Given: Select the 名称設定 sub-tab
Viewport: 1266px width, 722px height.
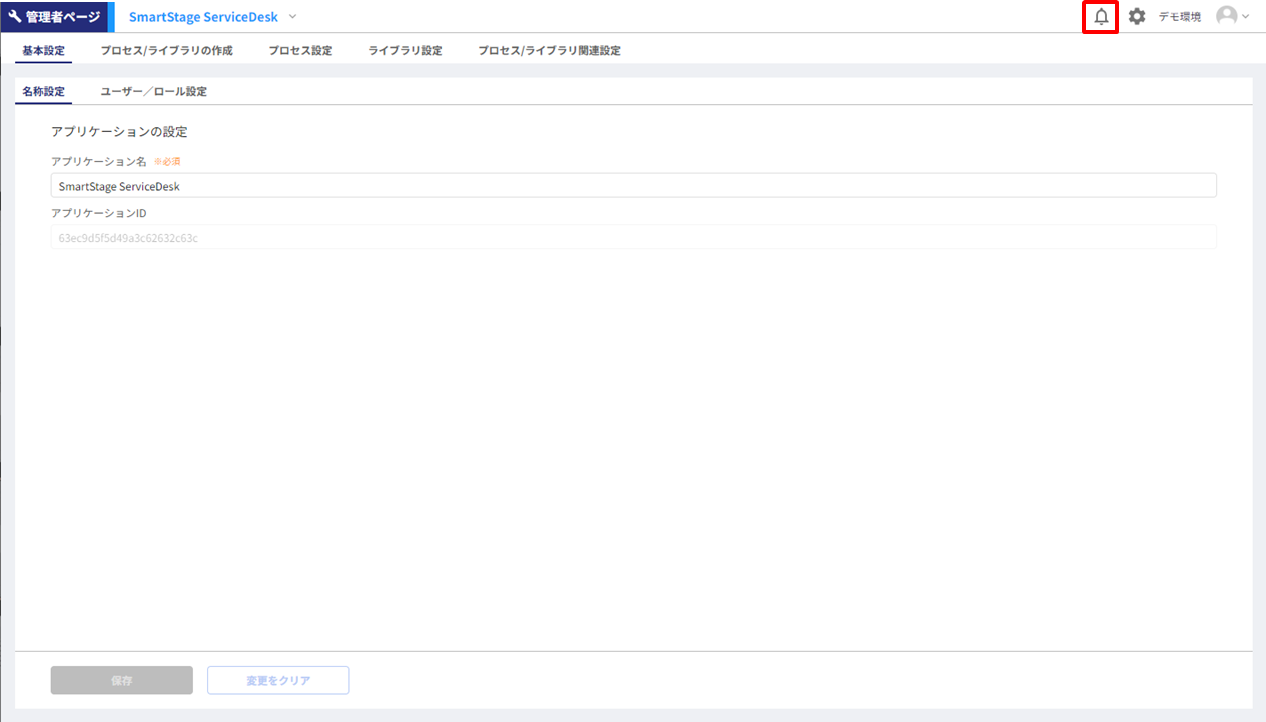Looking at the screenshot, I should coord(43,91).
